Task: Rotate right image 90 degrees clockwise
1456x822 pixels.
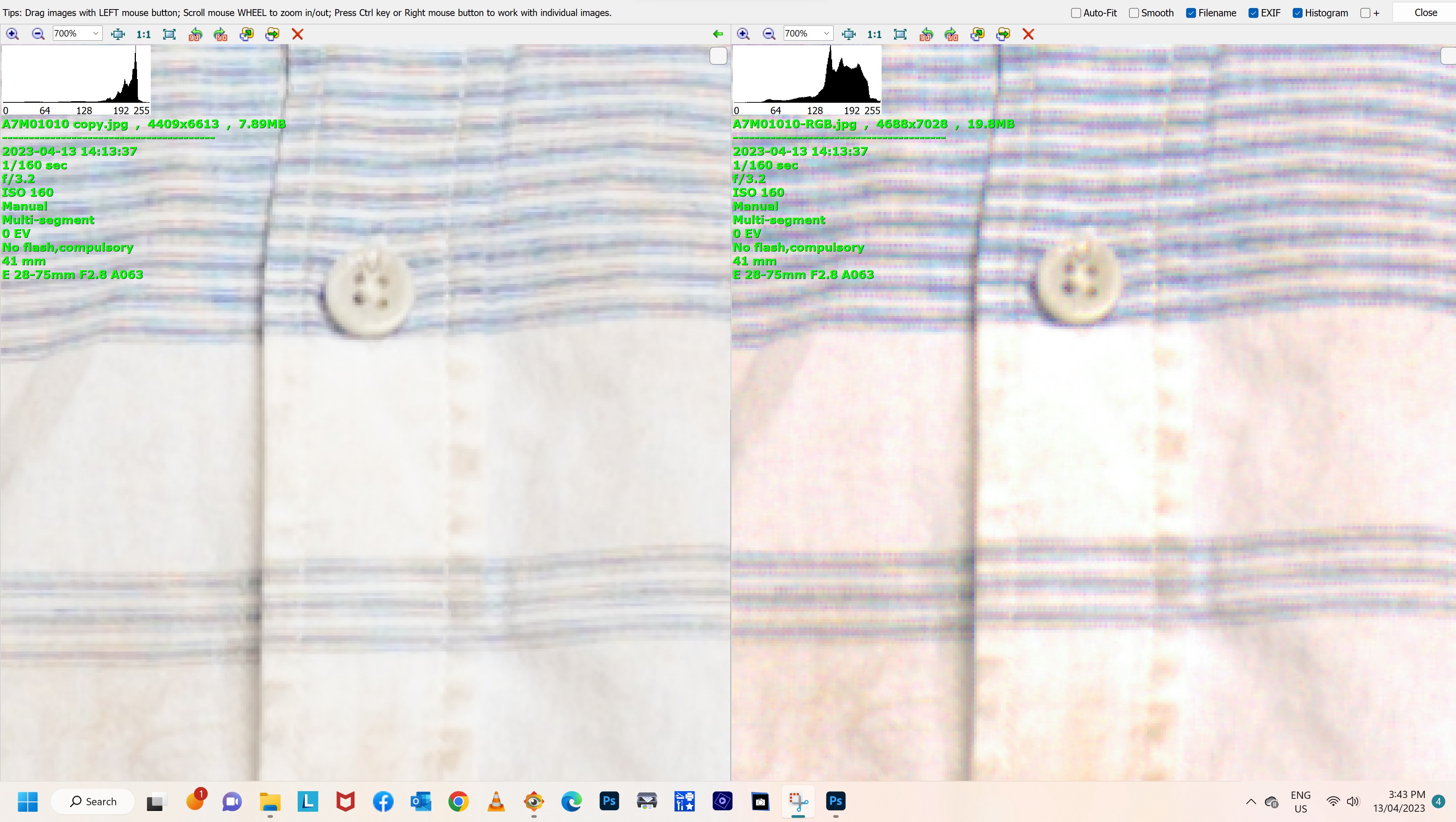Action: (951, 34)
